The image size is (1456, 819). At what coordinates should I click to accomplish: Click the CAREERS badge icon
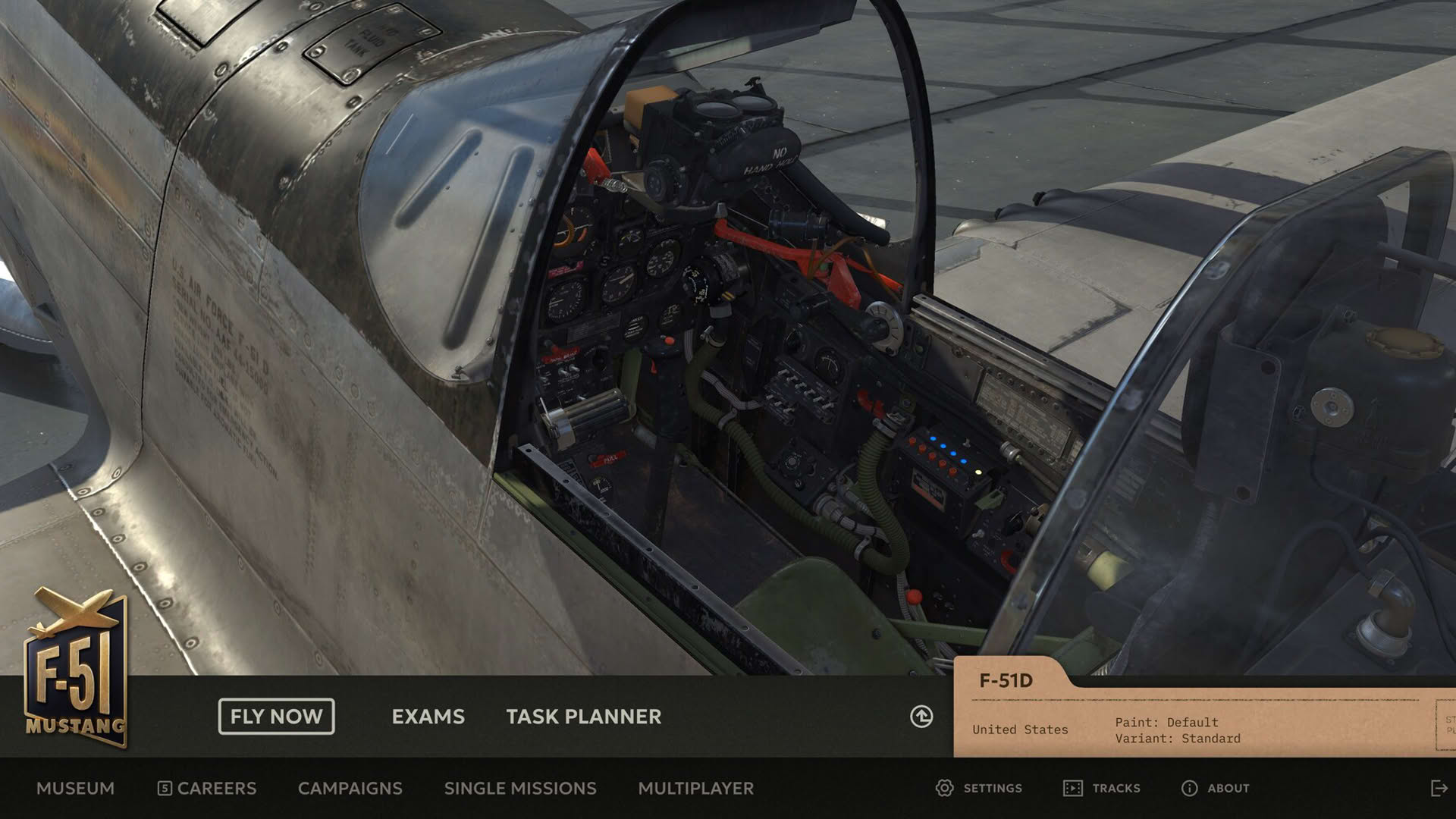click(x=165, y=789)
